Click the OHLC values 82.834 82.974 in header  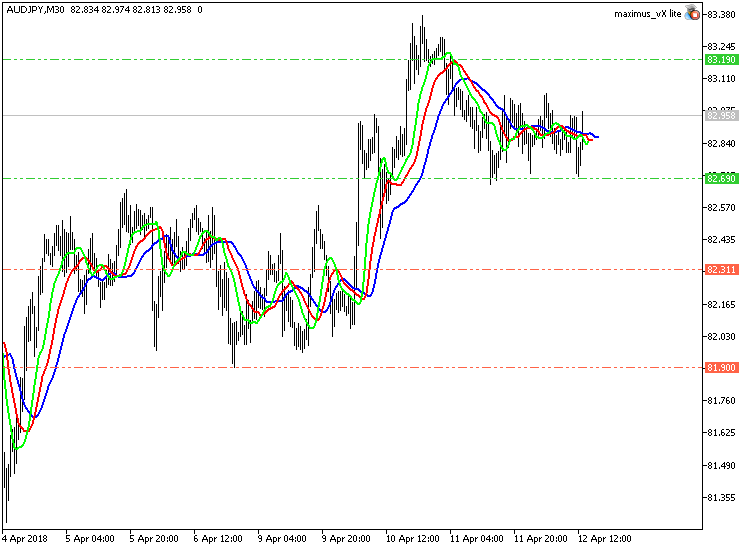coord(100,10)
